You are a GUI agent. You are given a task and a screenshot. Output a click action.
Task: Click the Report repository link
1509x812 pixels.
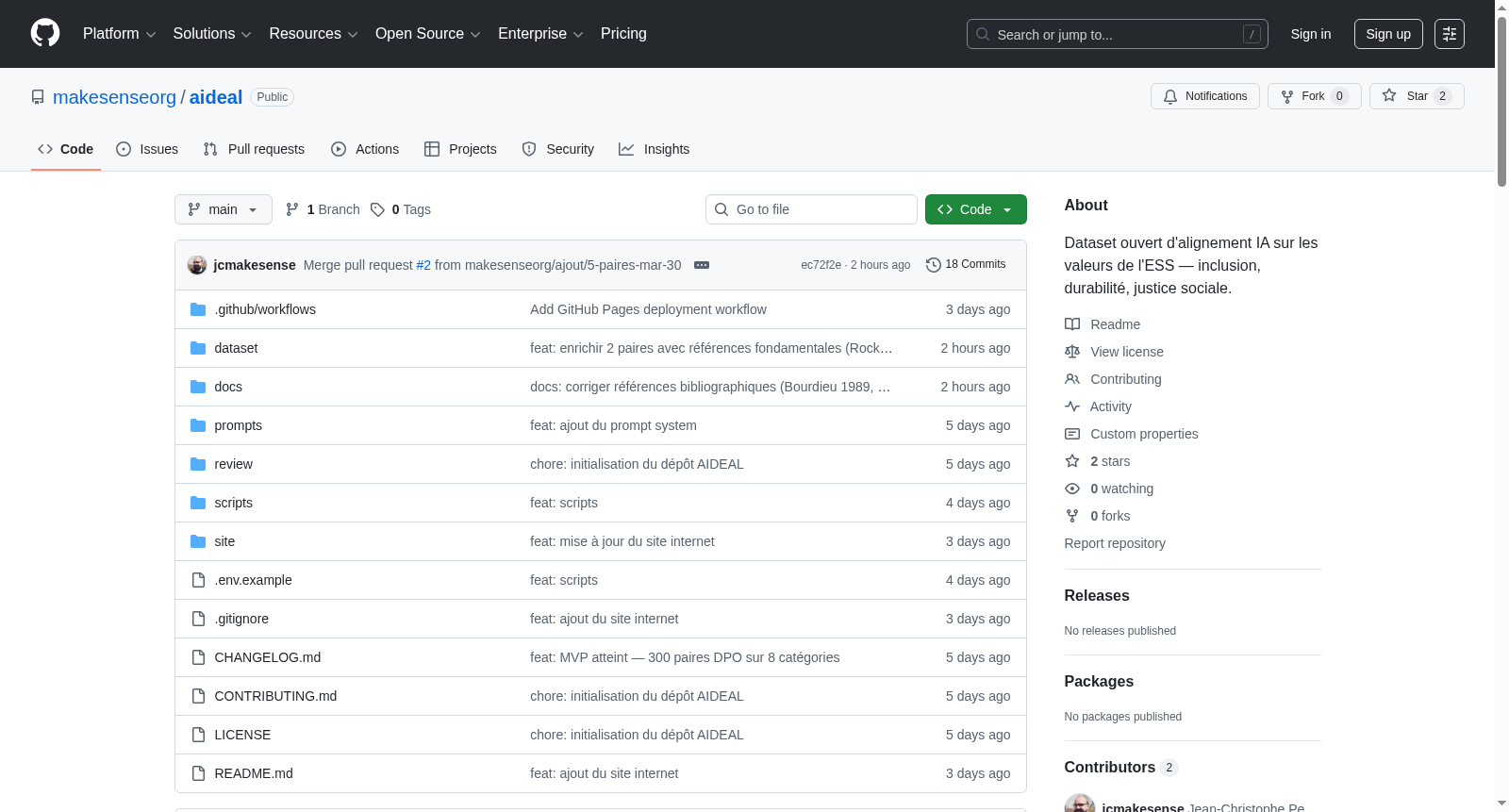(x=1115, y=543)
